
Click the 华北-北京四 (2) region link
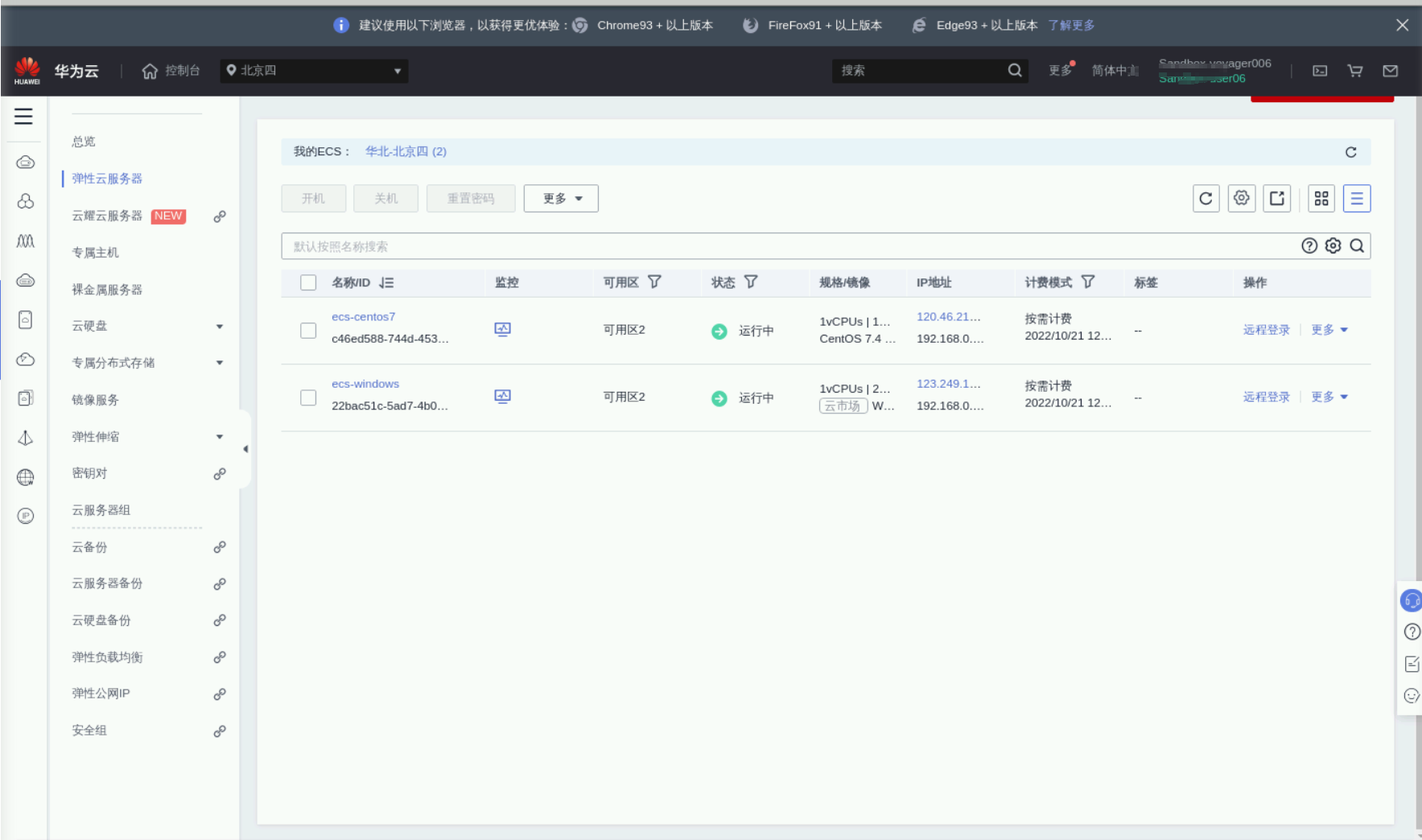pyautogui.click(x=406, y=151)
